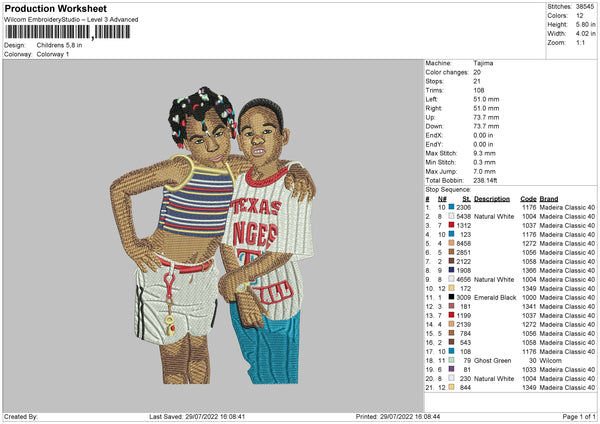This screenshot has width=600, height=424.
Task: Click the 'Page 1 of 1' indicator
Action: coord(579,417)
